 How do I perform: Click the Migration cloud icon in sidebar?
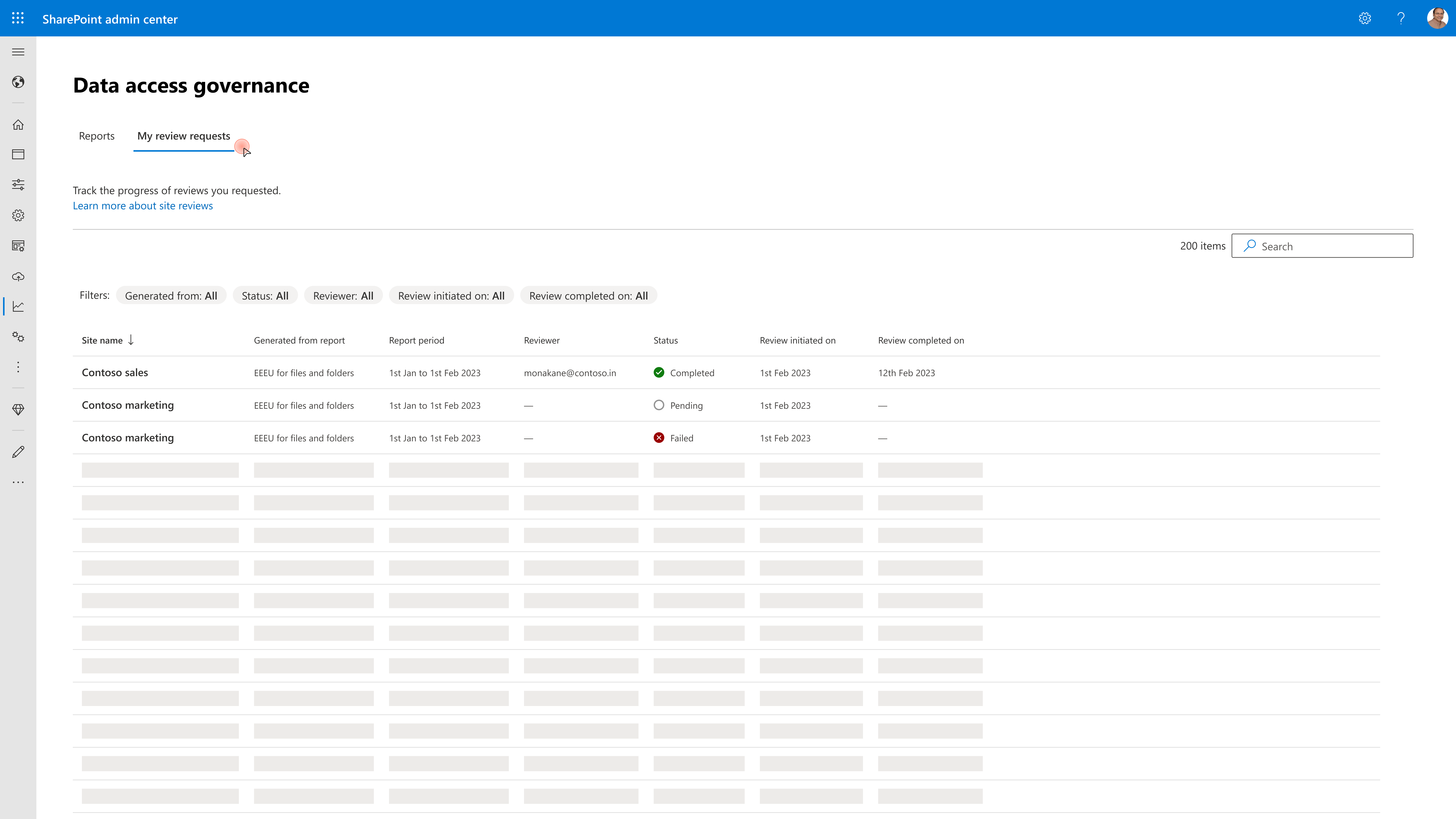(18, 276)
